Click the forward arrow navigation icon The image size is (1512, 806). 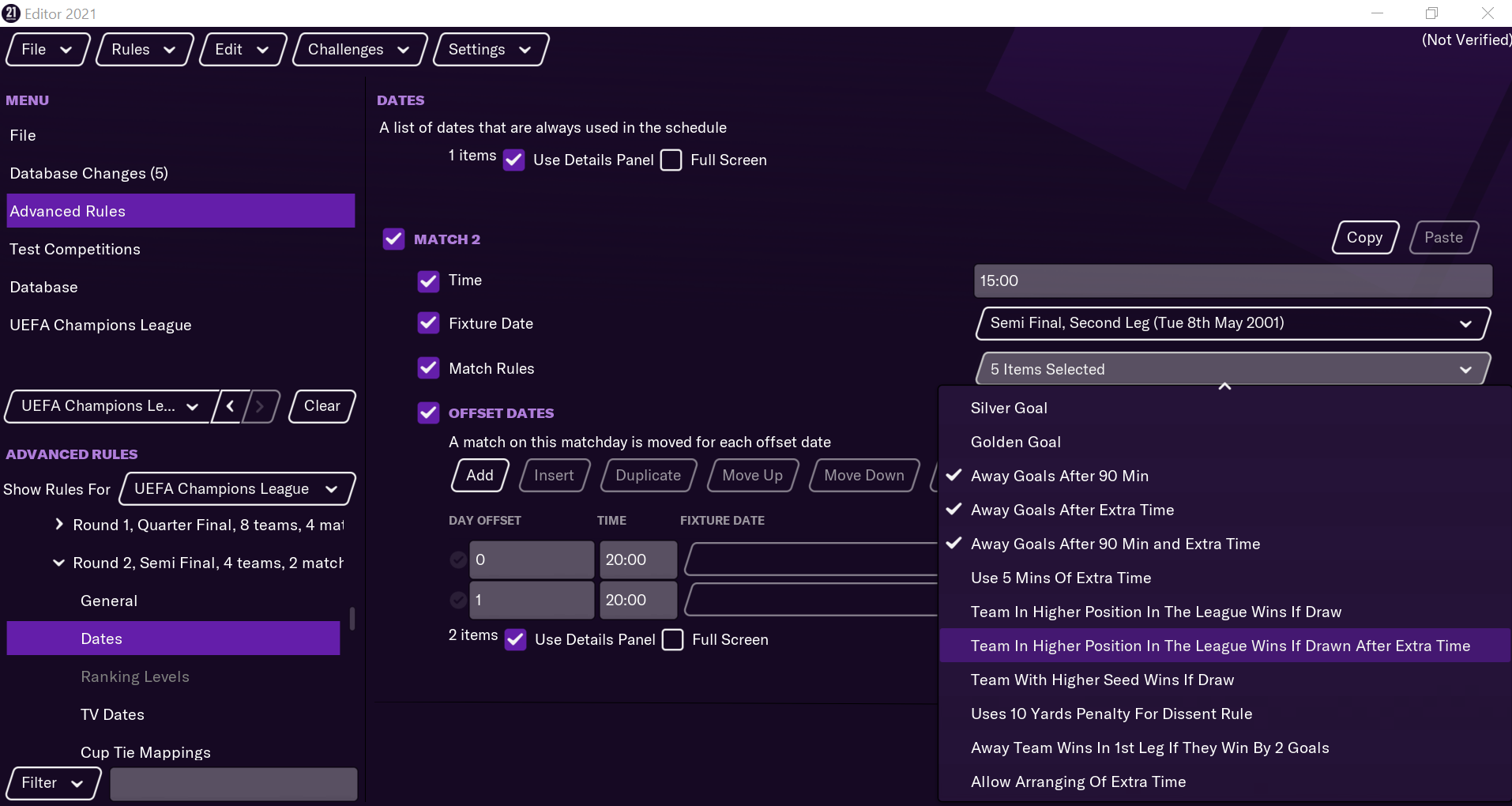[259, 406]
